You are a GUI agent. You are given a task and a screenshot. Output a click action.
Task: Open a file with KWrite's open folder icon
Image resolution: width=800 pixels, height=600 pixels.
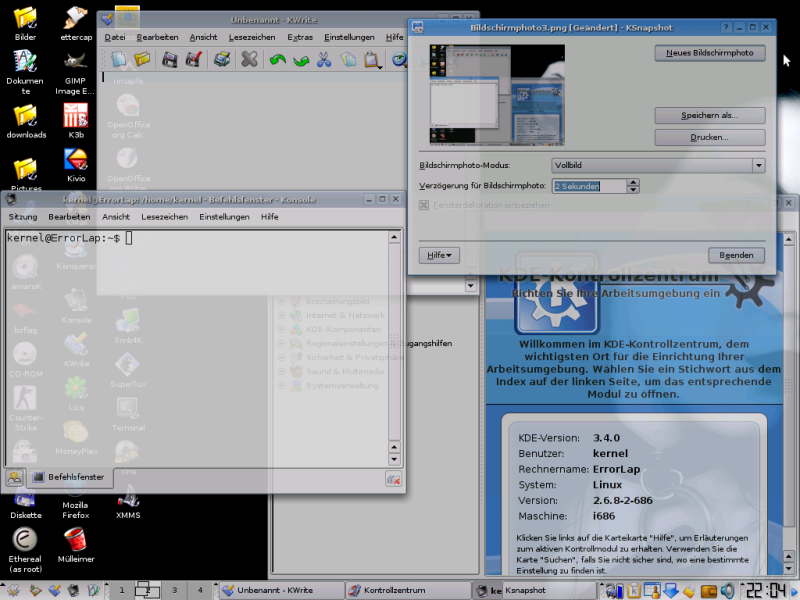click(142, 58)
